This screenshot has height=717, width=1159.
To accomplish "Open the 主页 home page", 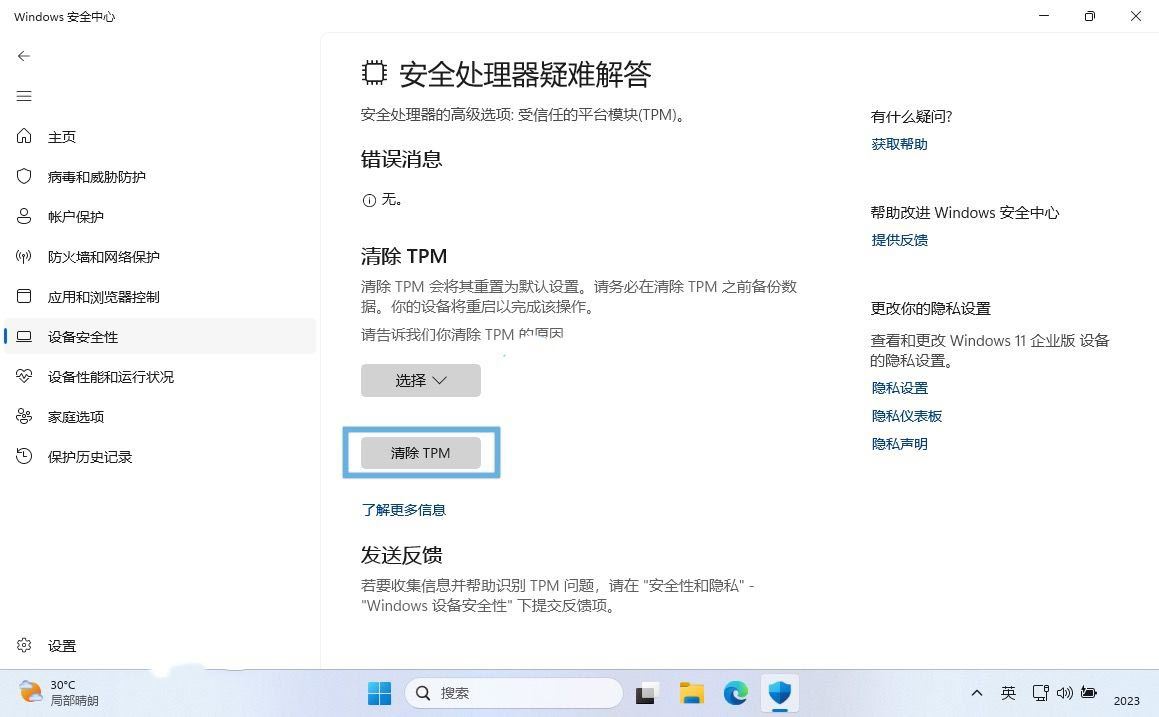I will point(61,137).
